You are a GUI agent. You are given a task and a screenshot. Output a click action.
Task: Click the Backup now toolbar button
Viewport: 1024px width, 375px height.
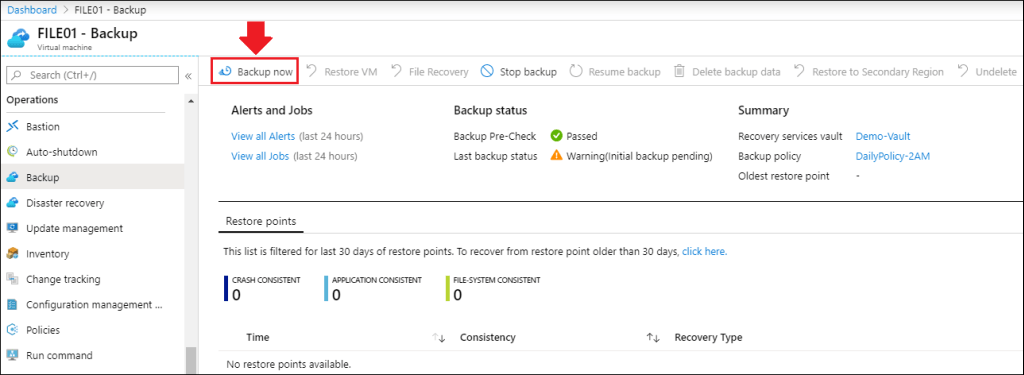[255, 72]
